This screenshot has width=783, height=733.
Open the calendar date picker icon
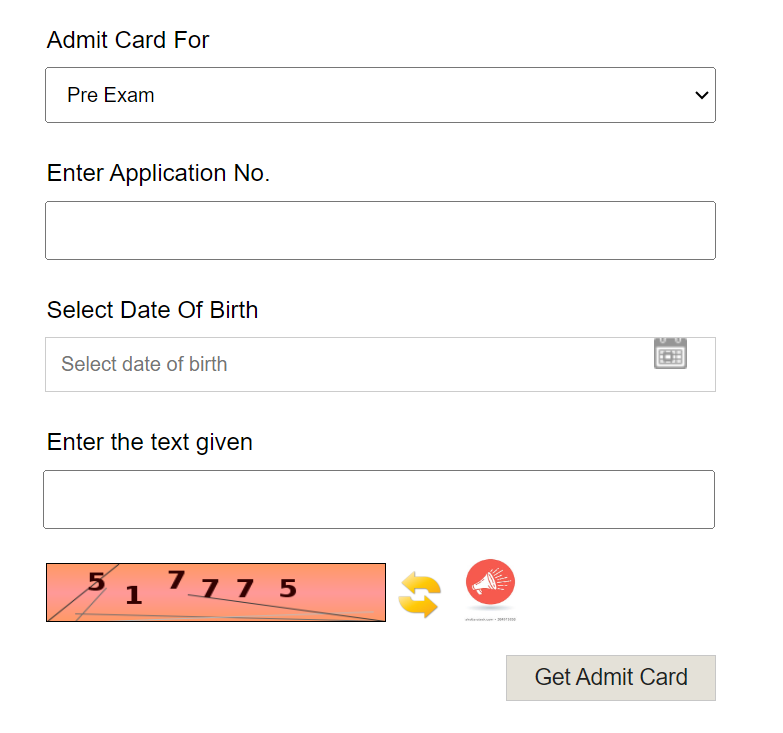[x=670, y=354]
